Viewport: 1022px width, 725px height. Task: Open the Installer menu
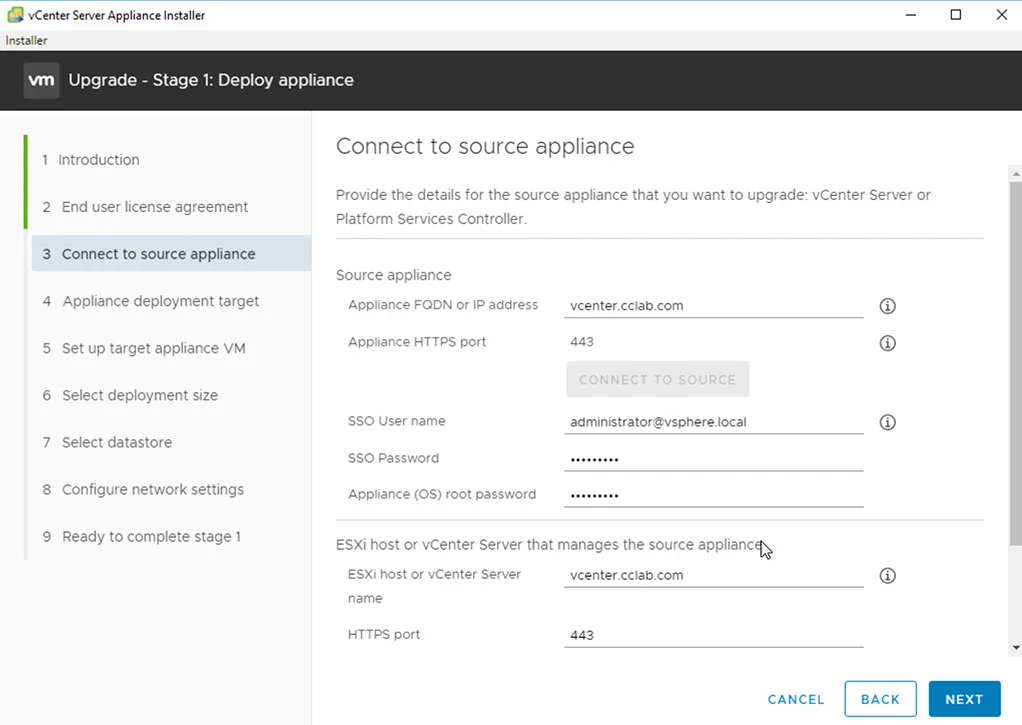pyautogui.click(x=26, y=40)
